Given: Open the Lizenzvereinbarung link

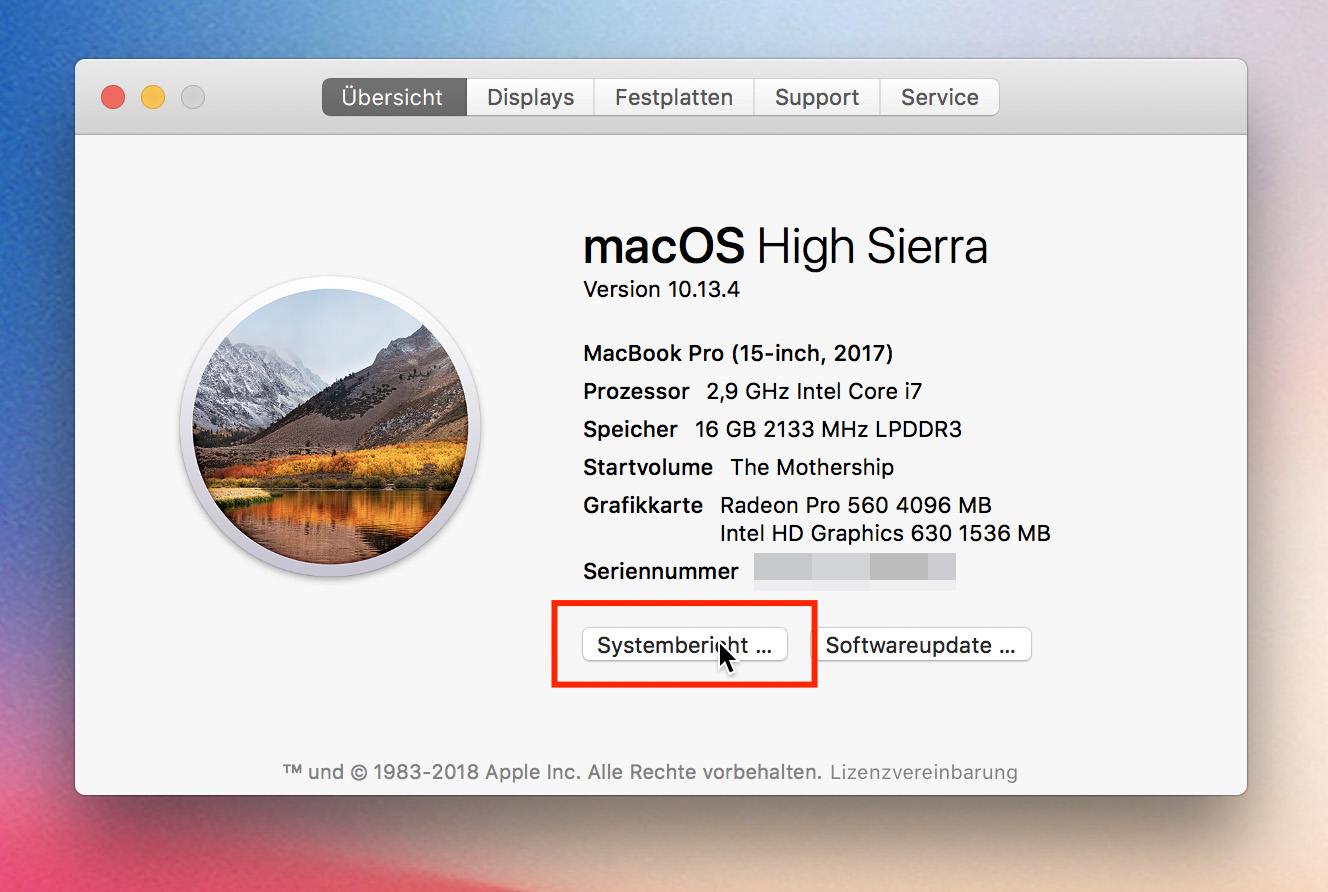Looking at the screenshot, I should click(x=924, y=772).
